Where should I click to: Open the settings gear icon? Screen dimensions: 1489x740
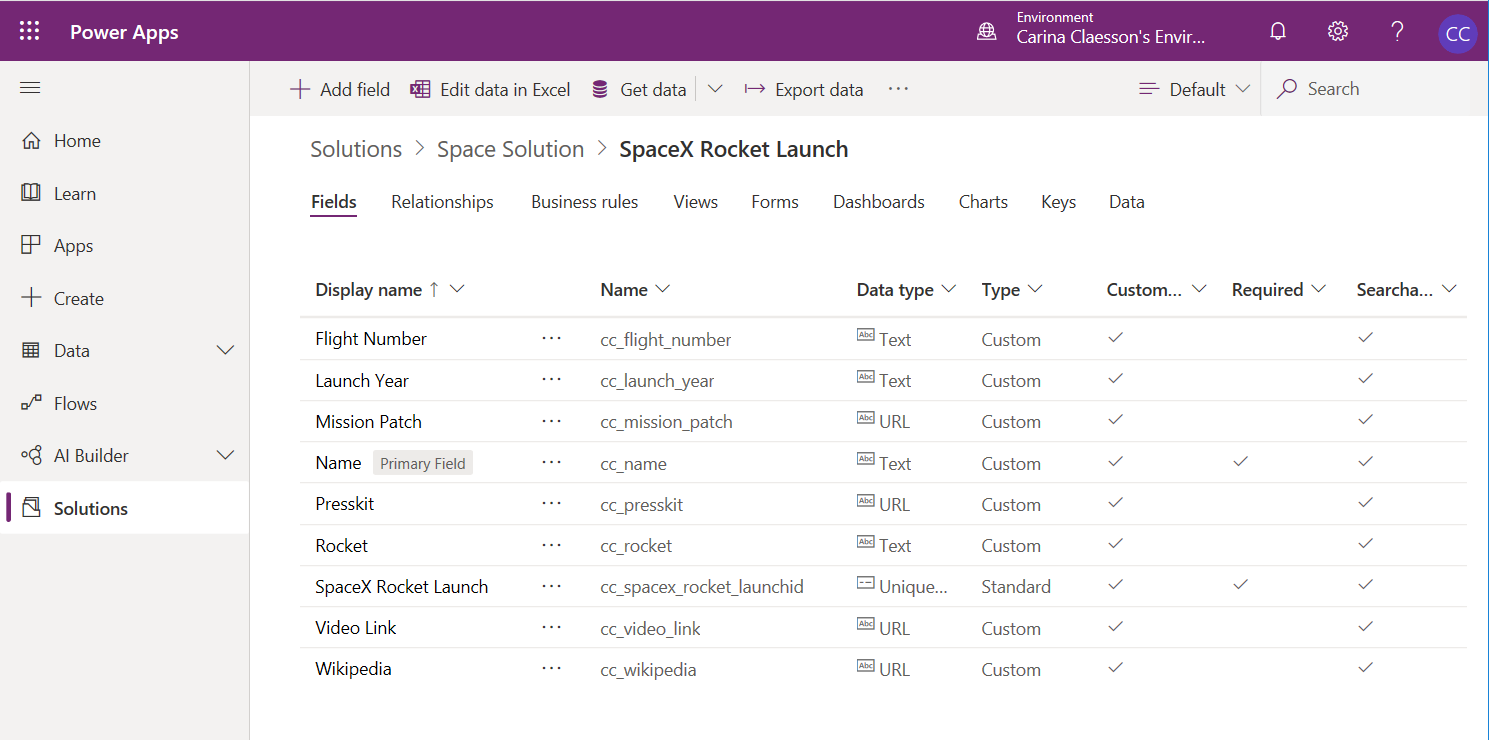1337,31
